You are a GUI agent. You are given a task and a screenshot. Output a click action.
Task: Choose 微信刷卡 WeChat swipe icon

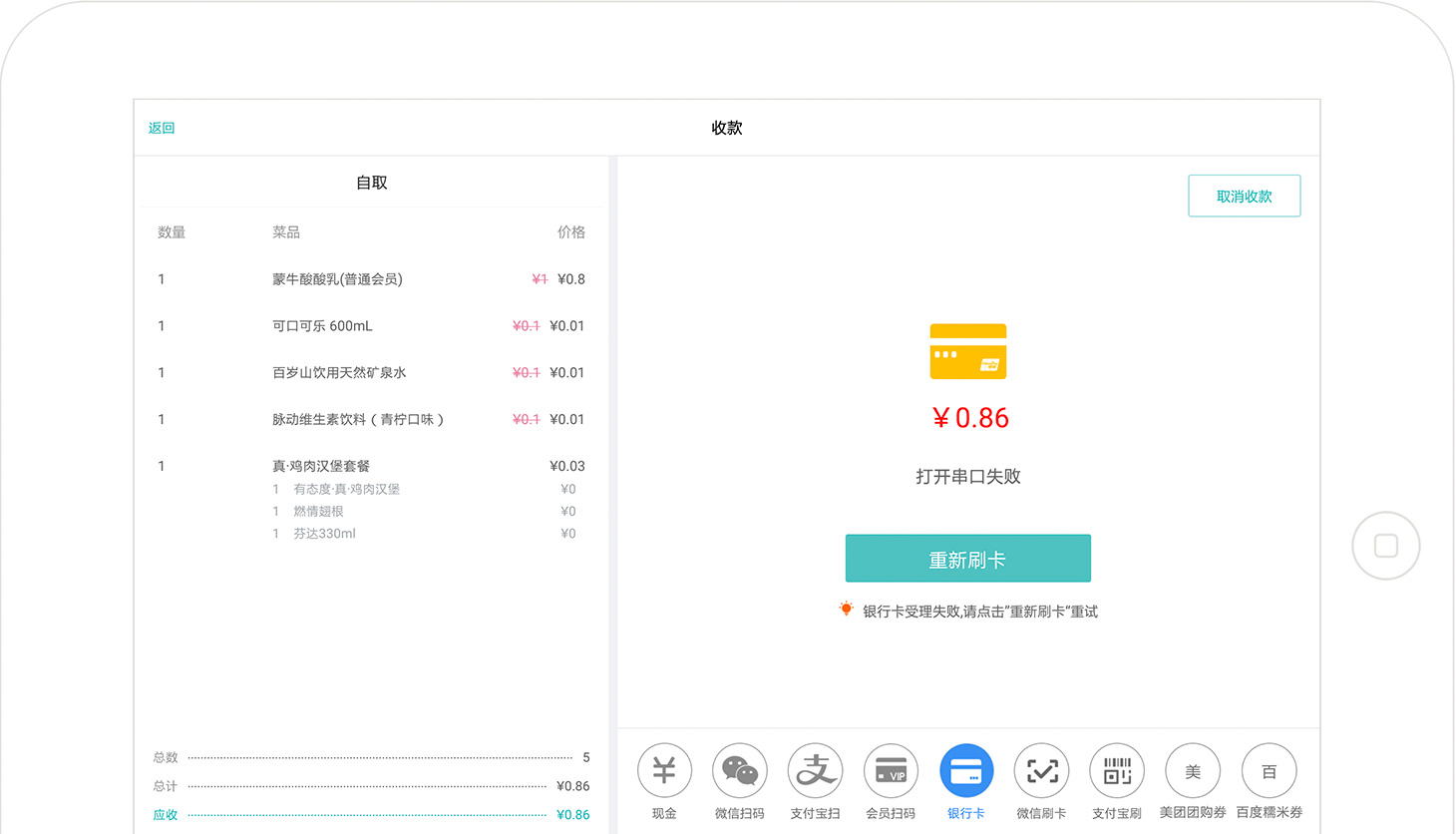[x=1042, y=770]
